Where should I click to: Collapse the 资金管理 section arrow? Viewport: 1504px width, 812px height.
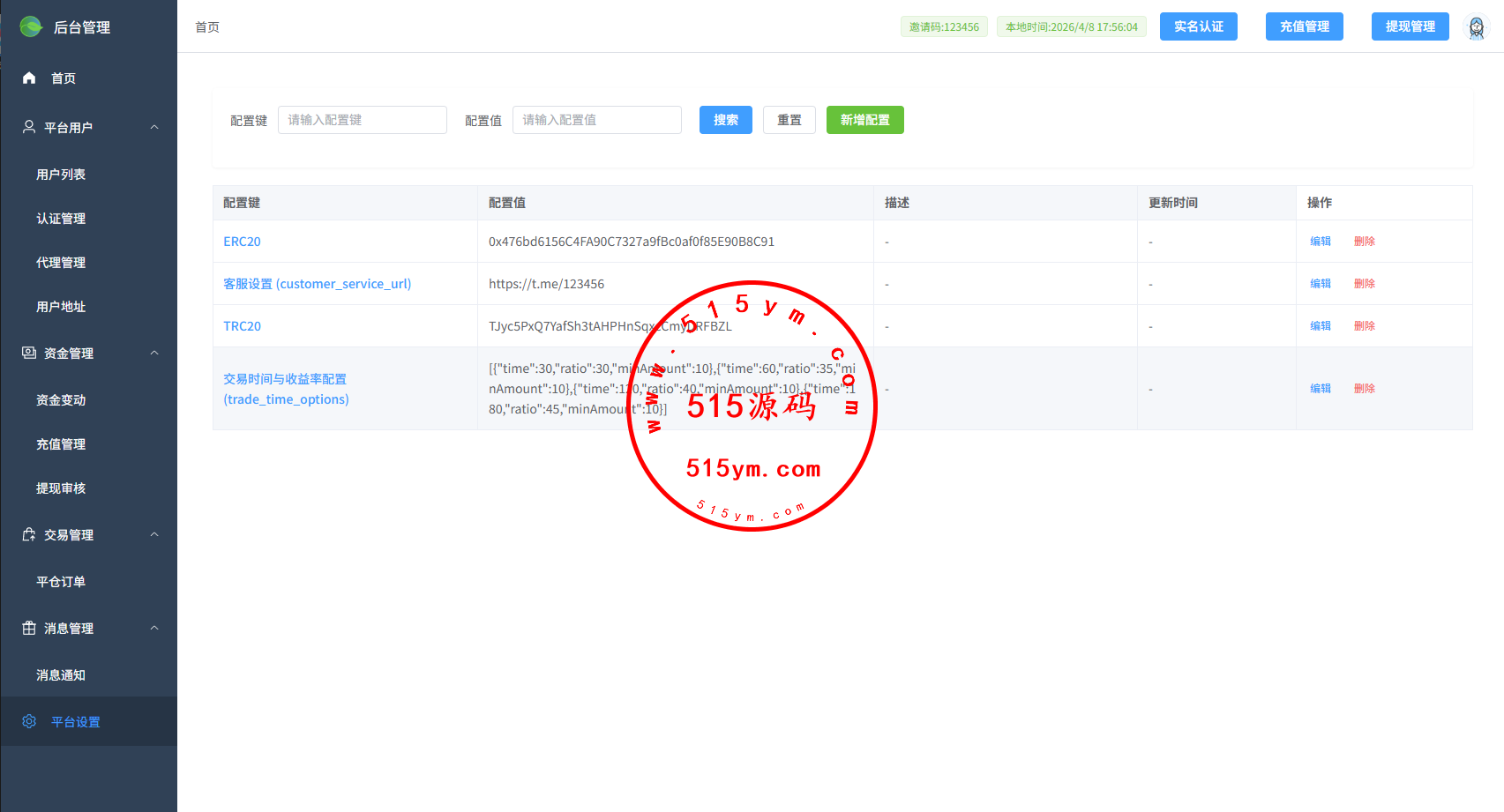(x=154, y=354)
